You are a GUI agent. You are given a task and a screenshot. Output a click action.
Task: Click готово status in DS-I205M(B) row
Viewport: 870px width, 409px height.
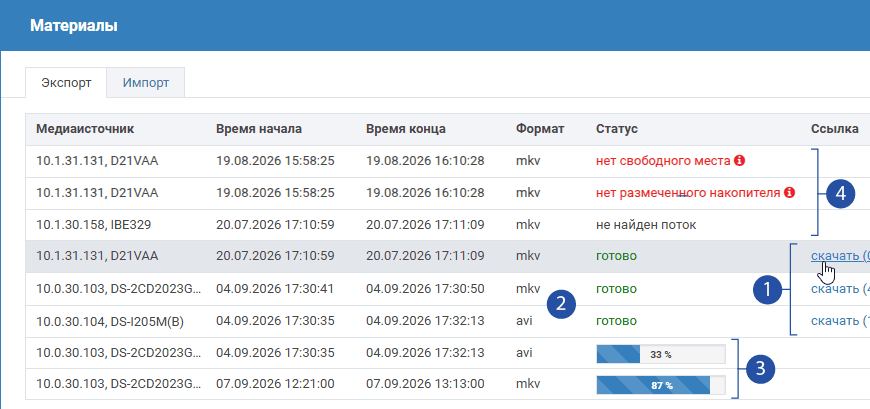tap(616, 321)
